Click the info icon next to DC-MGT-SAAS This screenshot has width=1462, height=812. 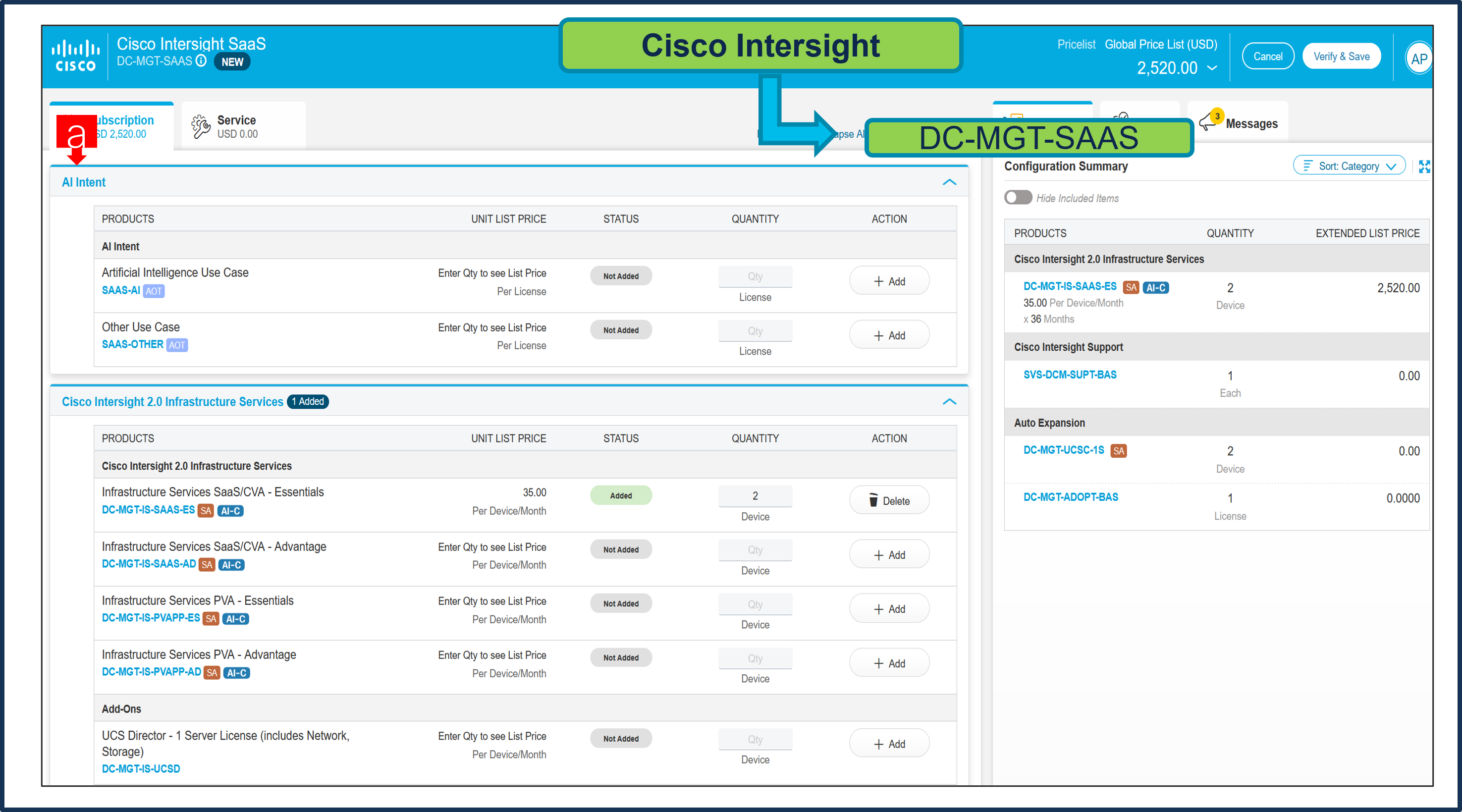[201, 61]
